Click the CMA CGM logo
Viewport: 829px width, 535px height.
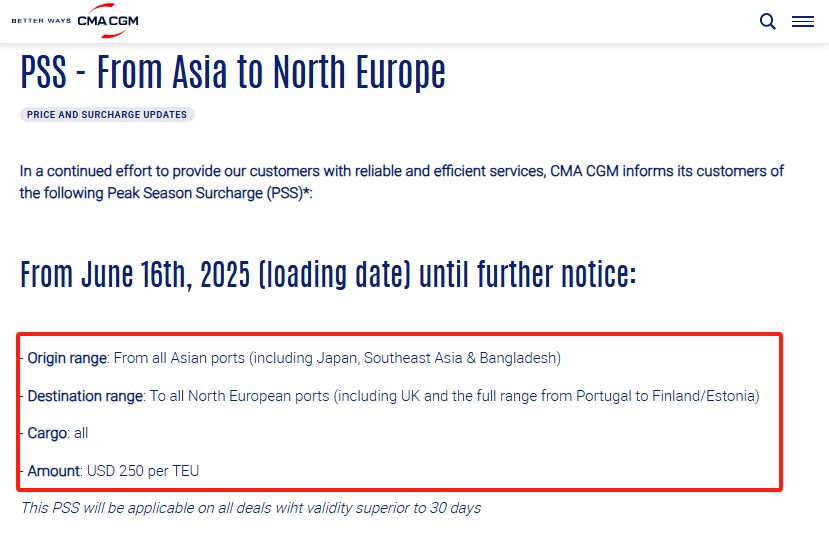[108, 21]
